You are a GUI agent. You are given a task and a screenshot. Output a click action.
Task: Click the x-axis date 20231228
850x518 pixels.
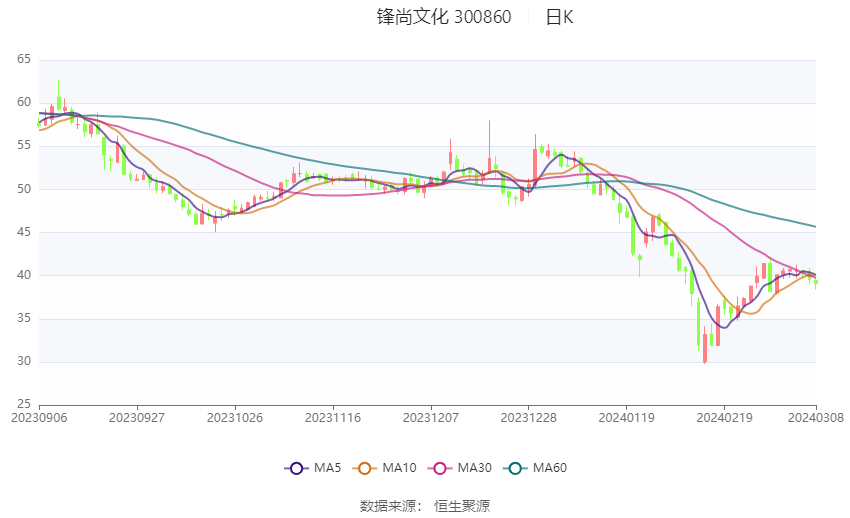(x=529, y=418)
